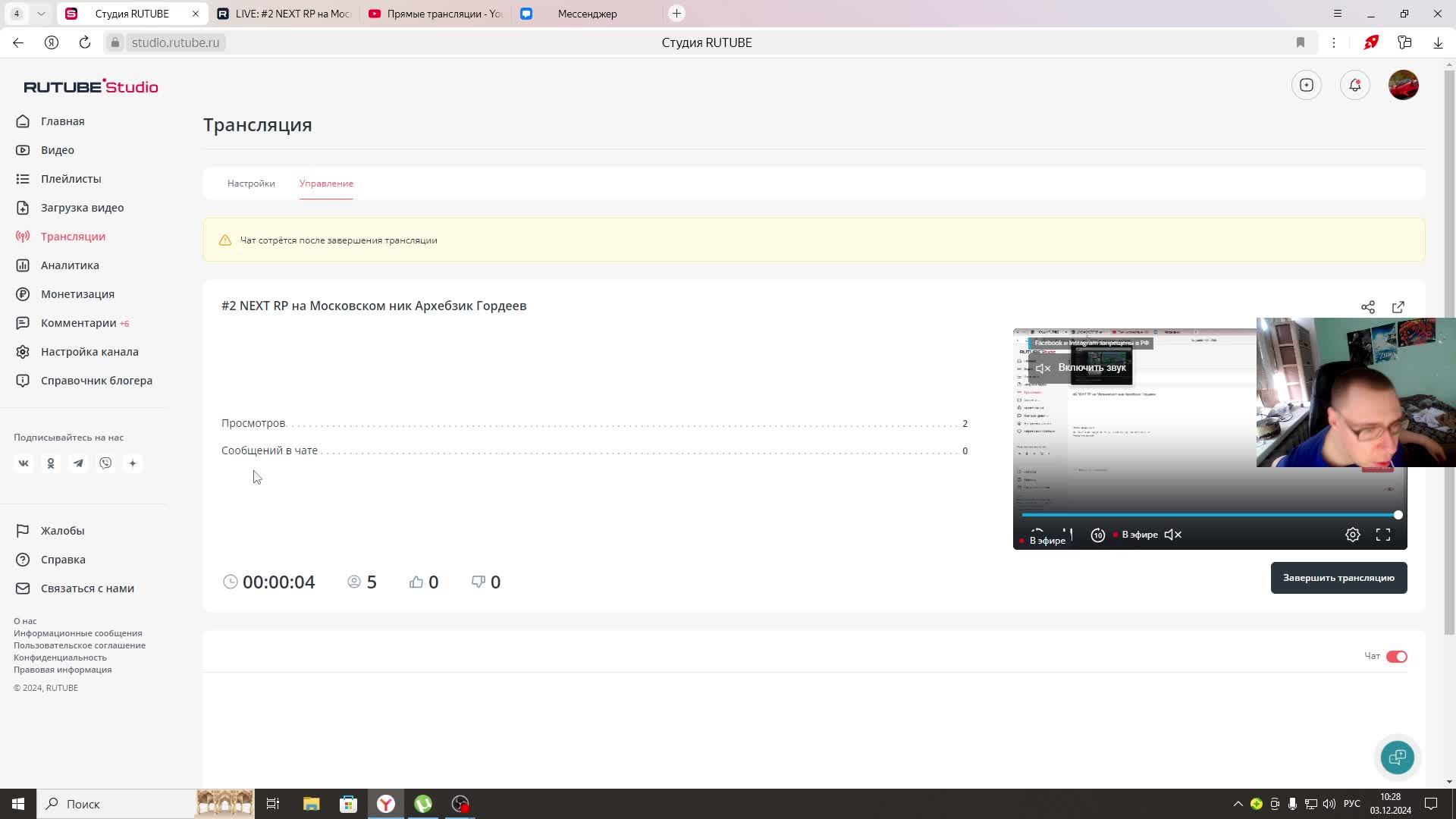This screenshot has height=819, width=1456.
Task: Open the support chat bubble icon
Action: tap(1397, 757)
